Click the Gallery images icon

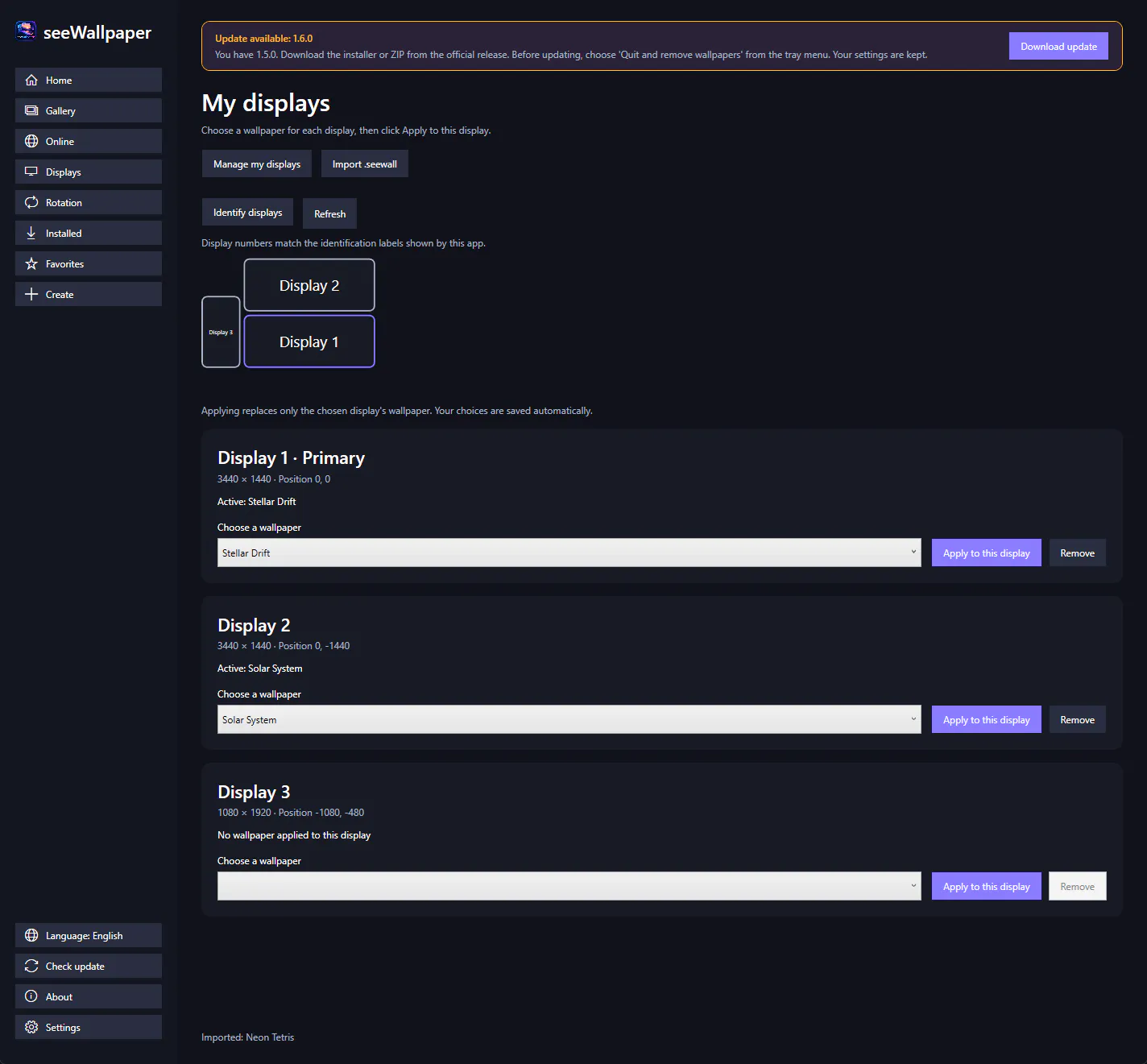[31, 110]
